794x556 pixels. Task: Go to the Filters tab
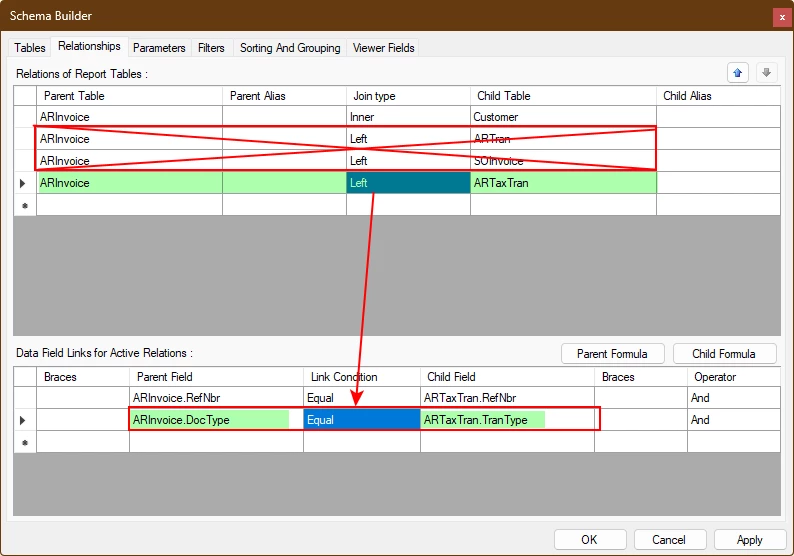pyautogui.click(x=211, y=48)
